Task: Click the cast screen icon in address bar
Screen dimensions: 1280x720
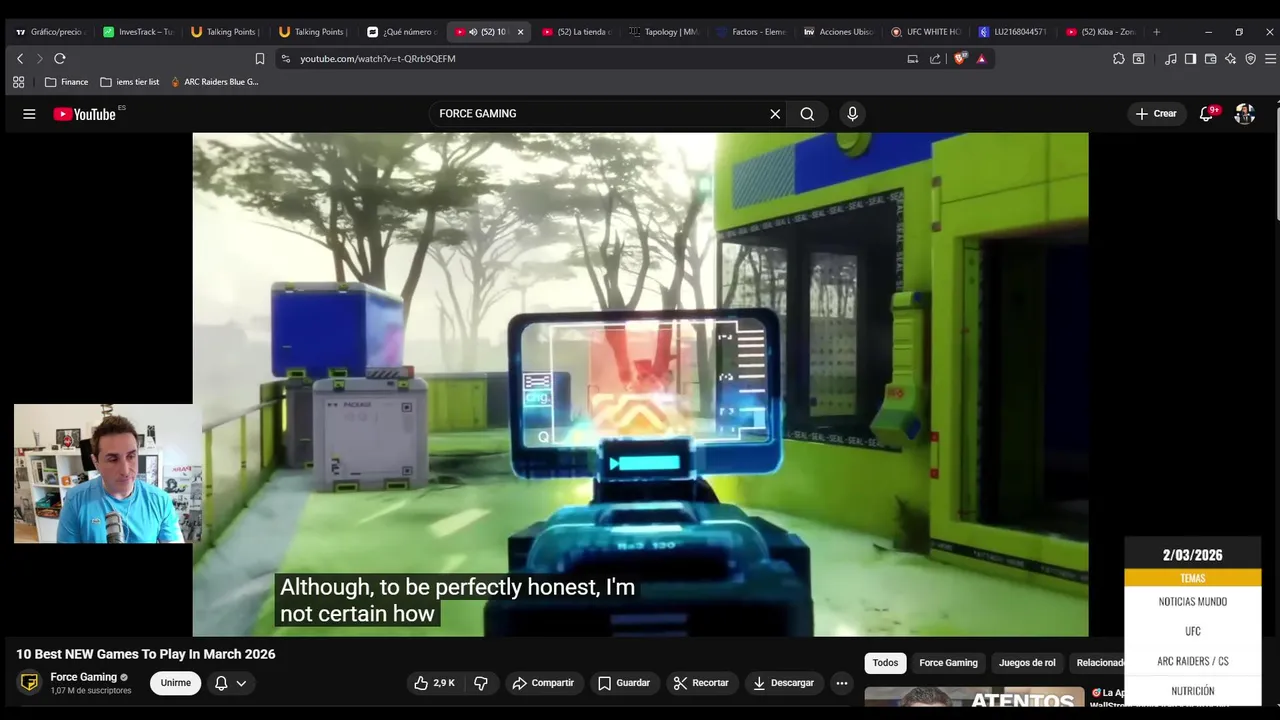Action: [x=912, y=59]
